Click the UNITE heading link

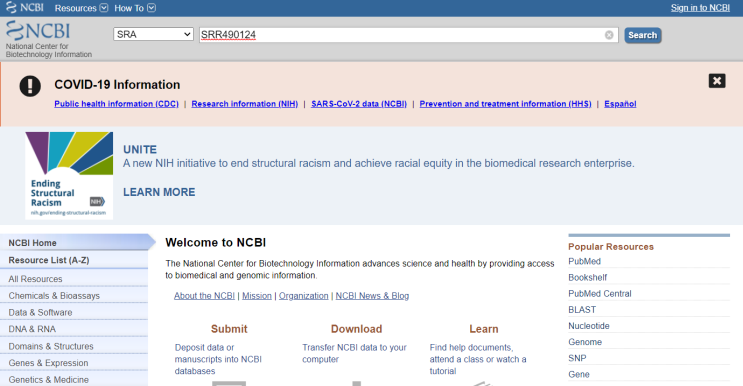(140, 150)
